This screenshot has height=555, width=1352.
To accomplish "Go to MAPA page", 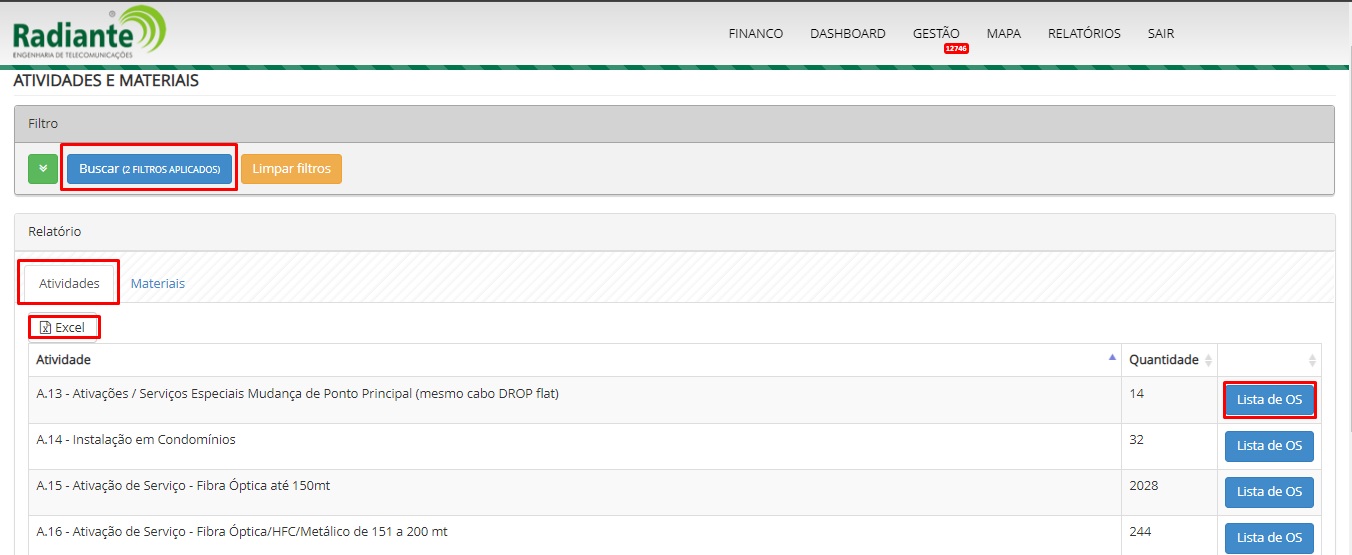I will point(1003,33).
